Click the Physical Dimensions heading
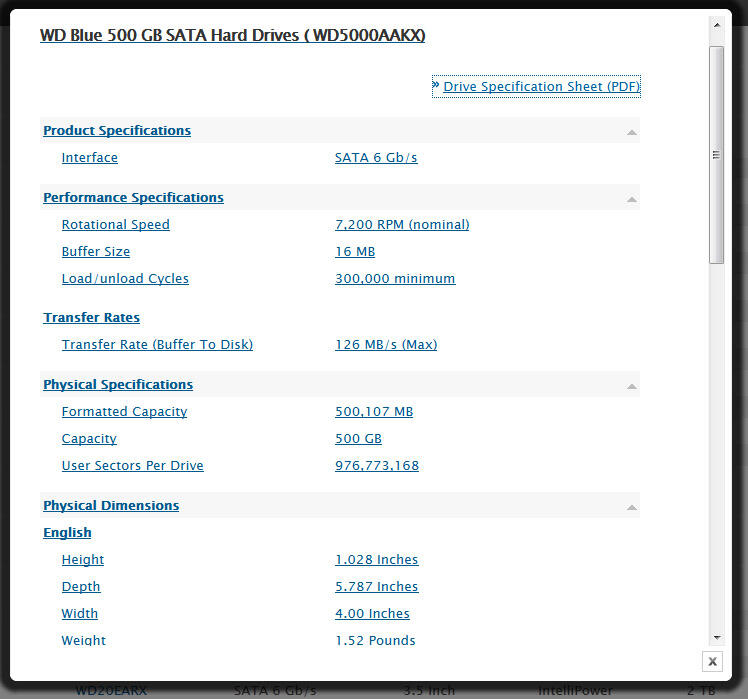Image resolution: width=748 pixels, height=699 pixels. [x=111, y=505]
